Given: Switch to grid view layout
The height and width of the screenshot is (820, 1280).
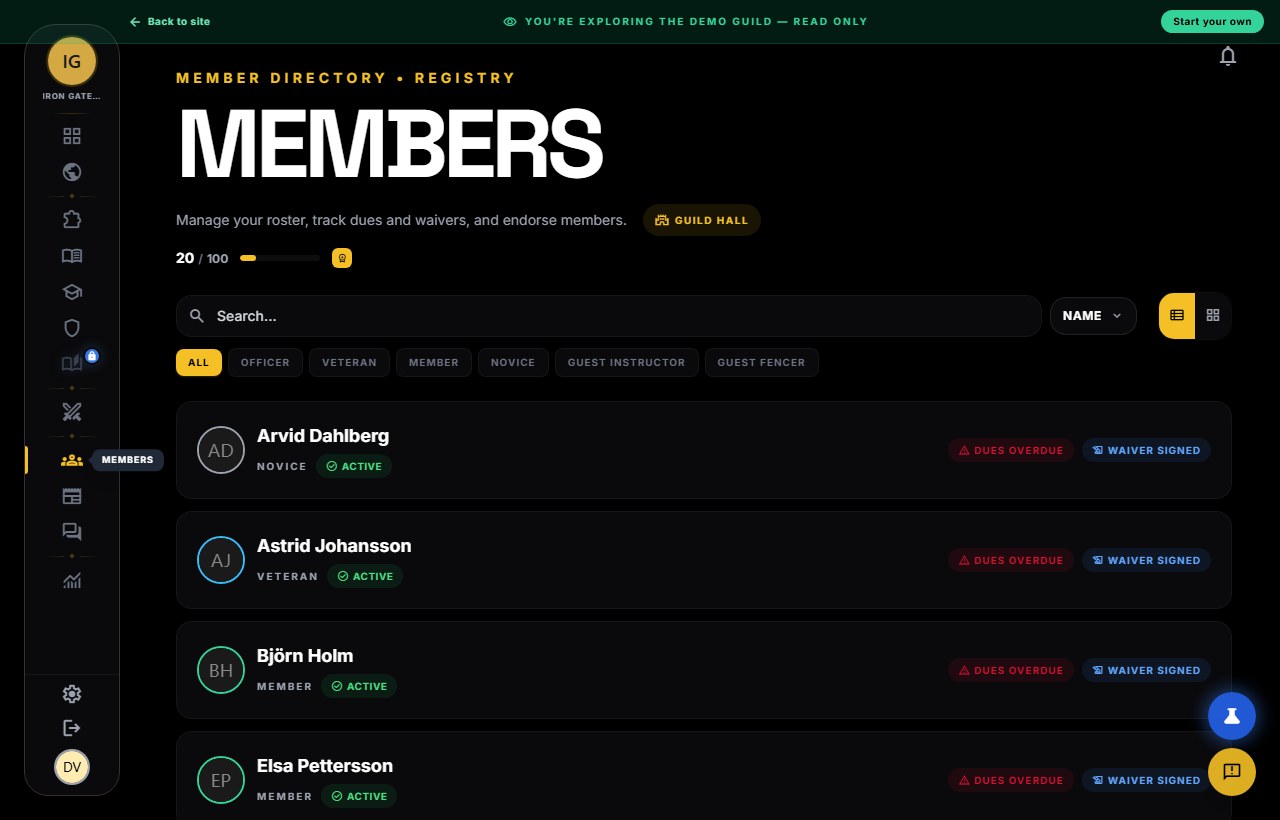Looking at the screenshot, I should (1213, 315).
